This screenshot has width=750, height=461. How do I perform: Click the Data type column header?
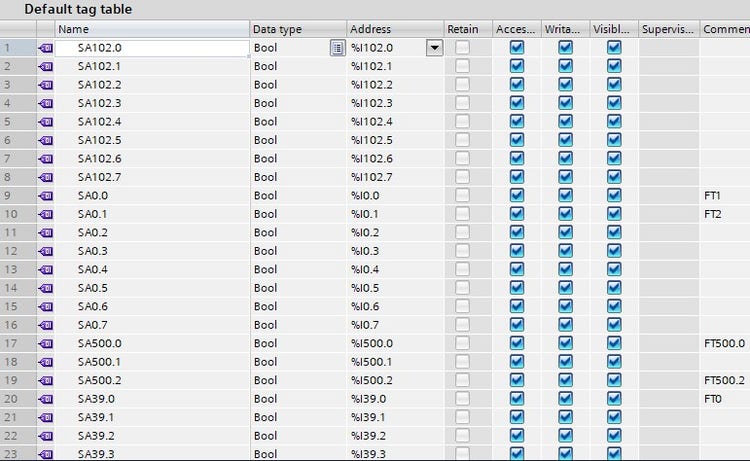[x=296, y=29]
